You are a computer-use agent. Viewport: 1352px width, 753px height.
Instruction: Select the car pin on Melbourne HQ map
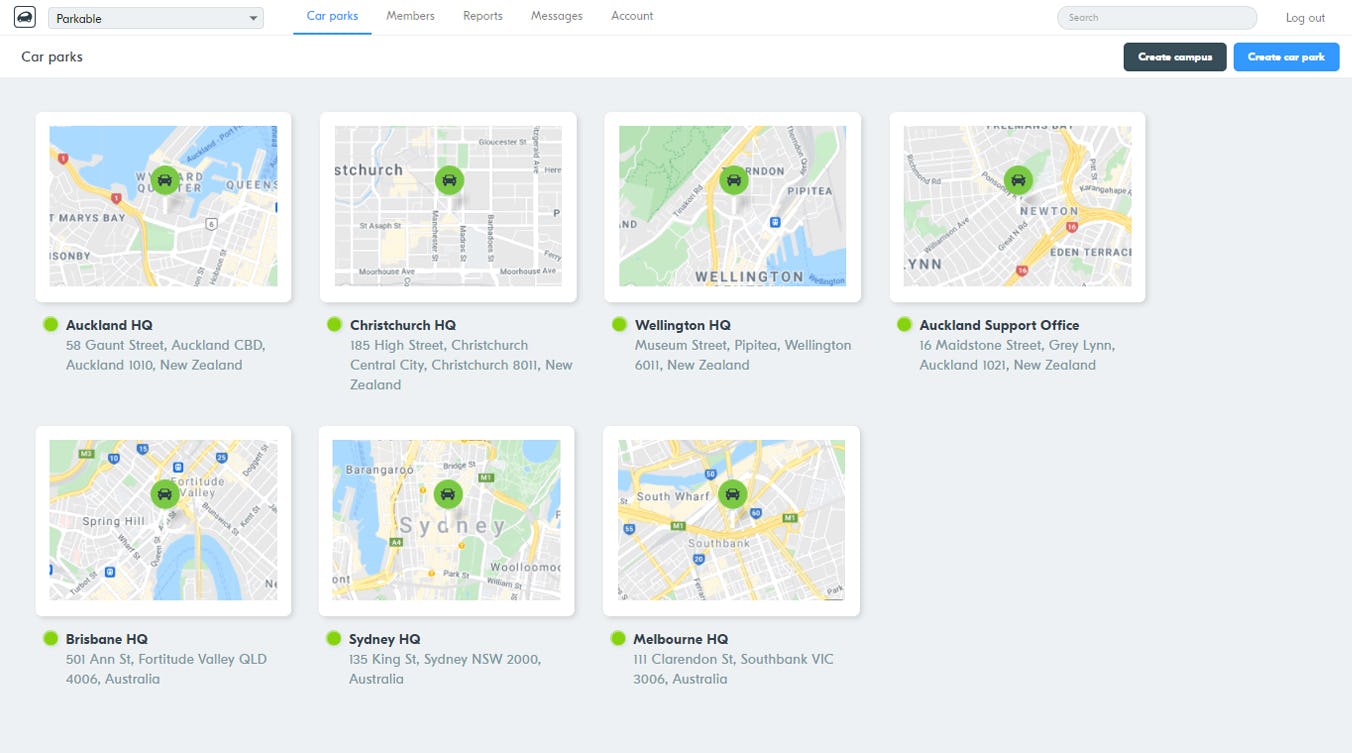click(733, 494)
